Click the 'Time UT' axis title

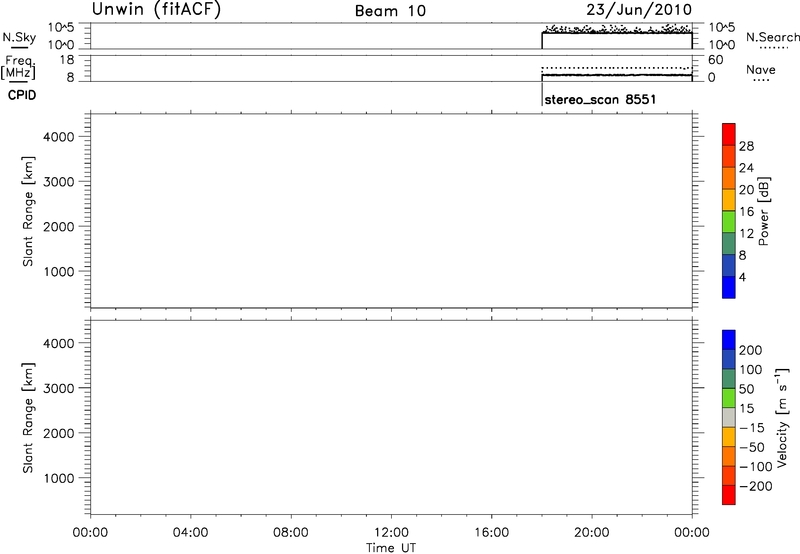point(391,548)
